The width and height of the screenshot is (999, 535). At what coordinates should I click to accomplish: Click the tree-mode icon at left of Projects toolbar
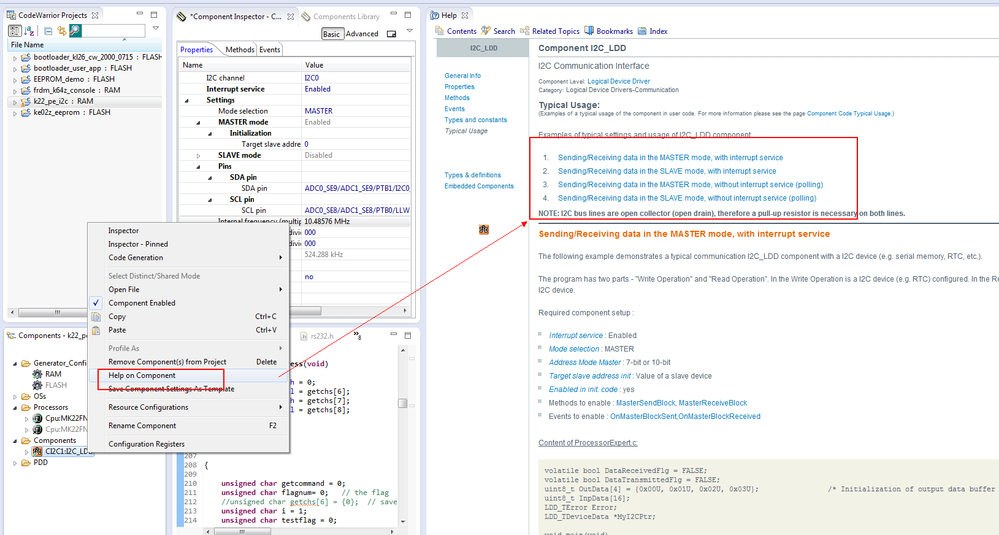[x=14, y=31]
